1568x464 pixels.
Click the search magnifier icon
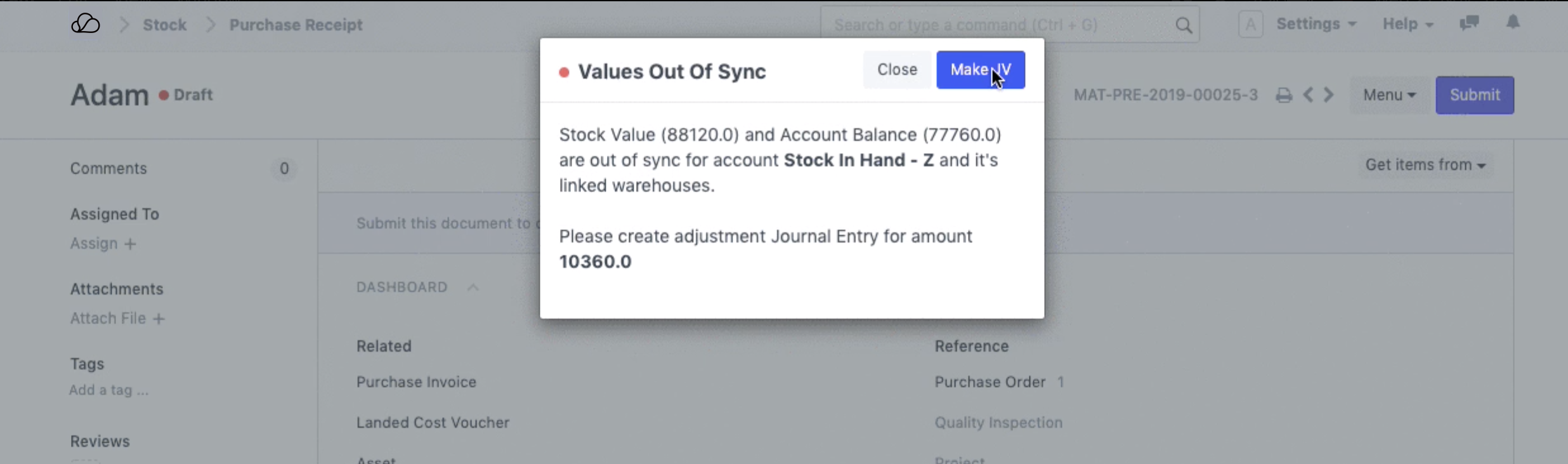coord(1184,25)
